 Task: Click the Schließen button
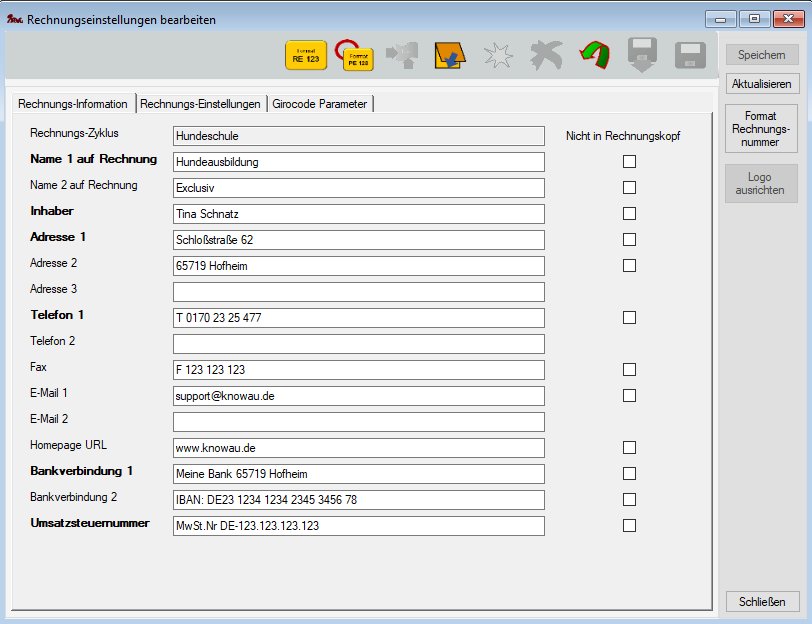coord(761,602)
